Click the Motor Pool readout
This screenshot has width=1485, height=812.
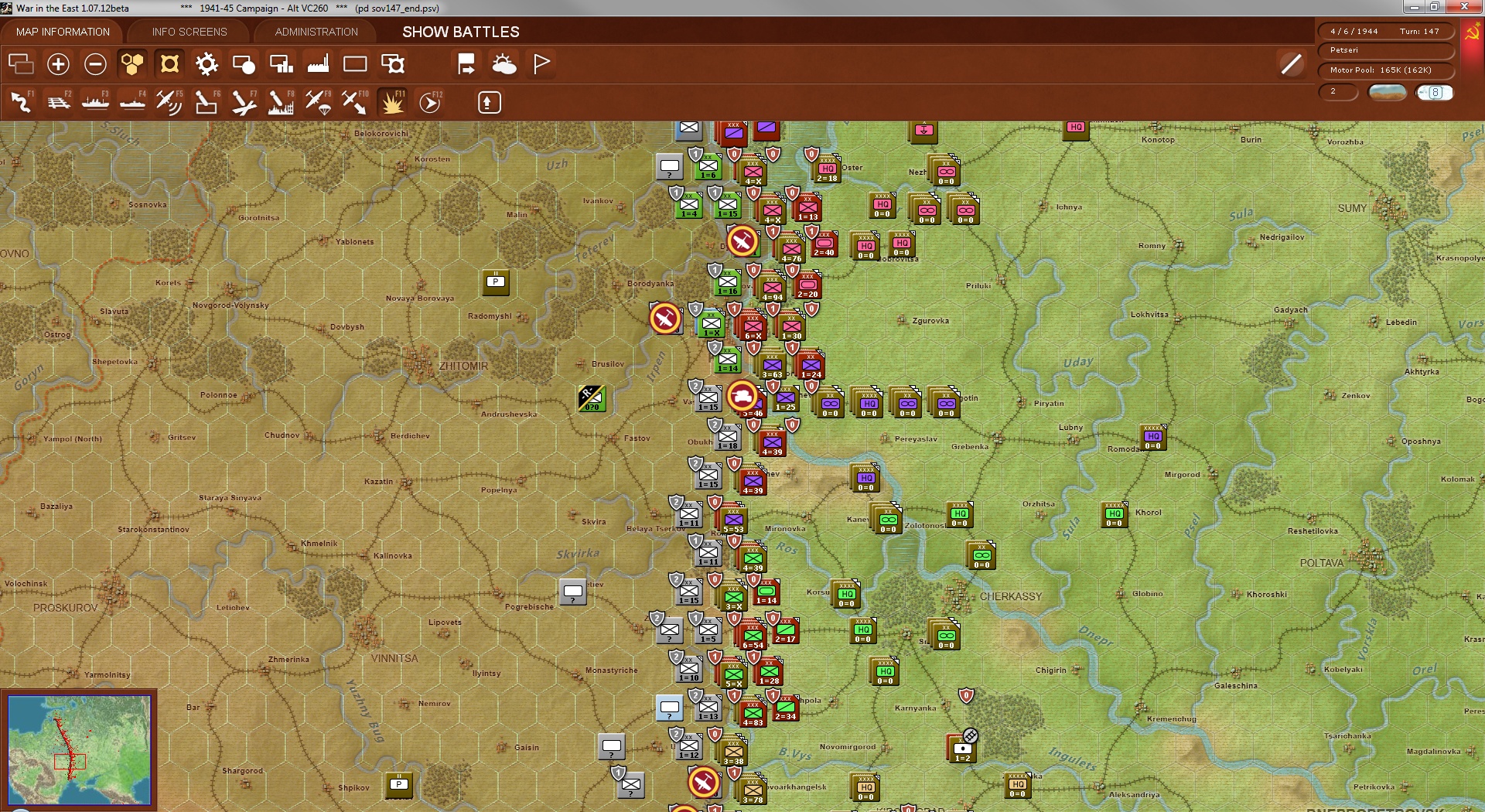1385,70
